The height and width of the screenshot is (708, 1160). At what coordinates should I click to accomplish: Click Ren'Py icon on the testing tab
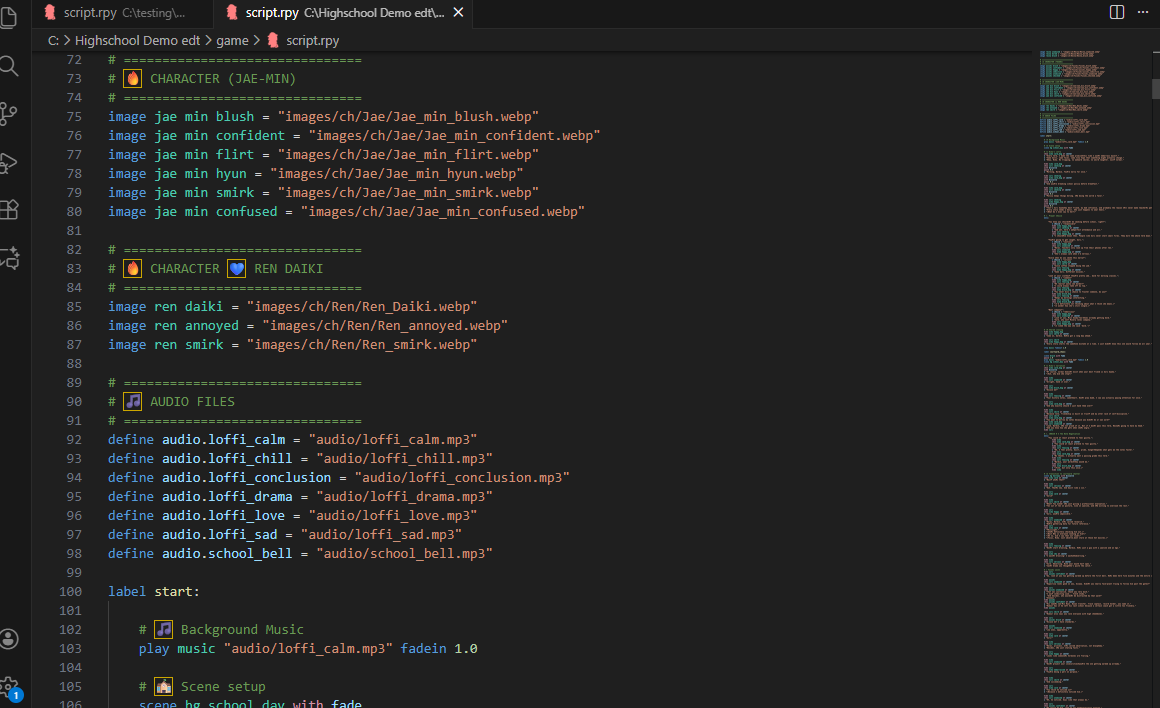click(50, 13)
